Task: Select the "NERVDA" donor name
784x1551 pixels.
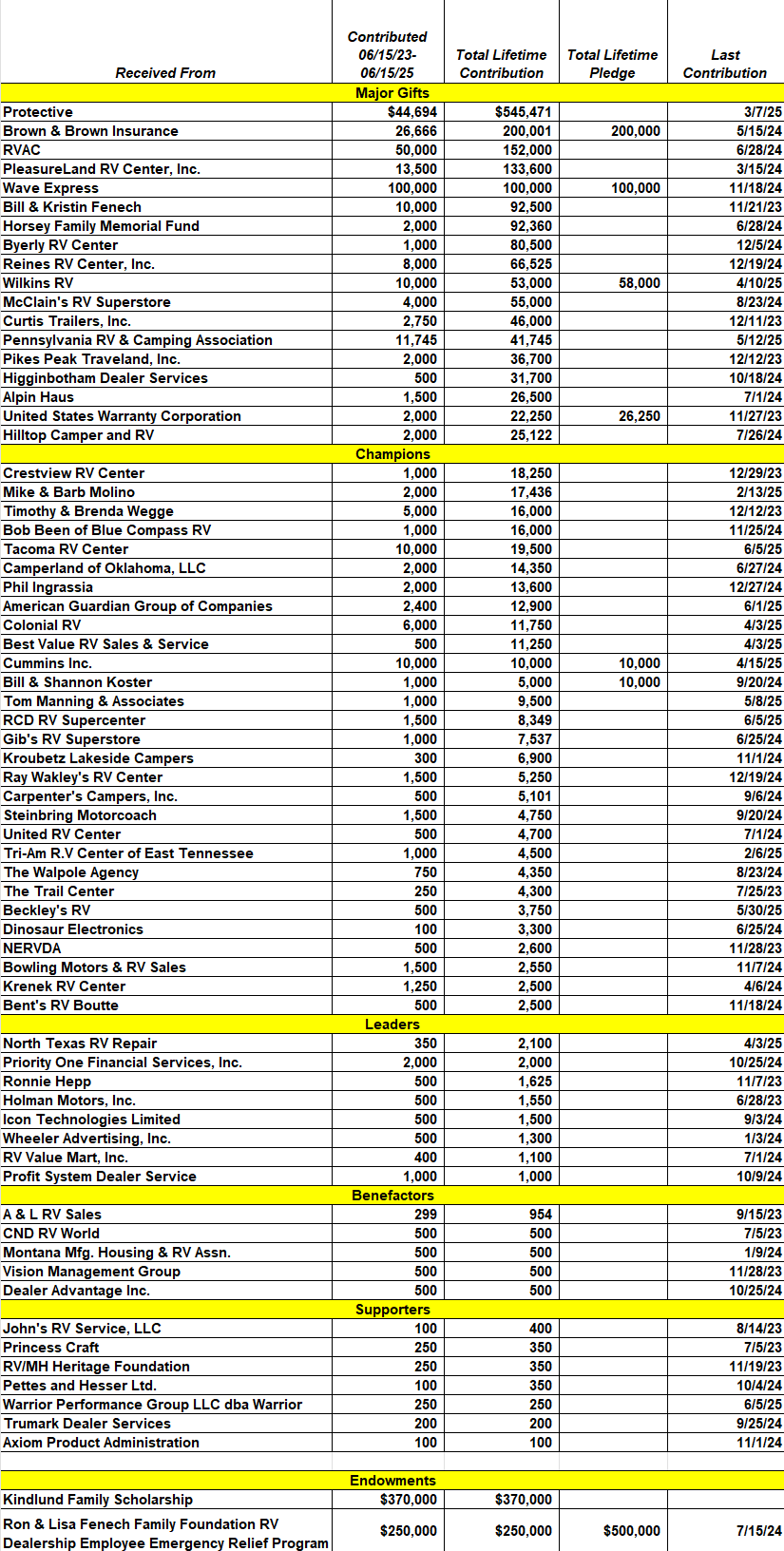Action: point(32,948)
